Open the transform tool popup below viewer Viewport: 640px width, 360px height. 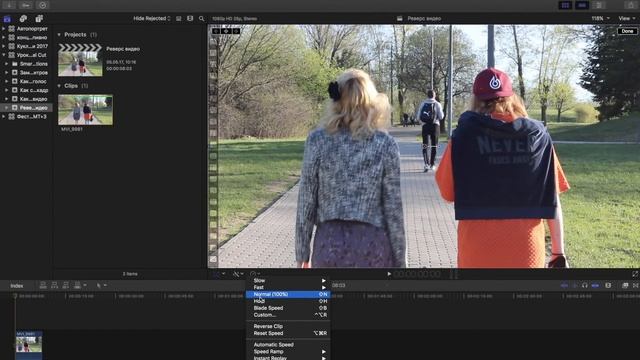pos(220,274)
